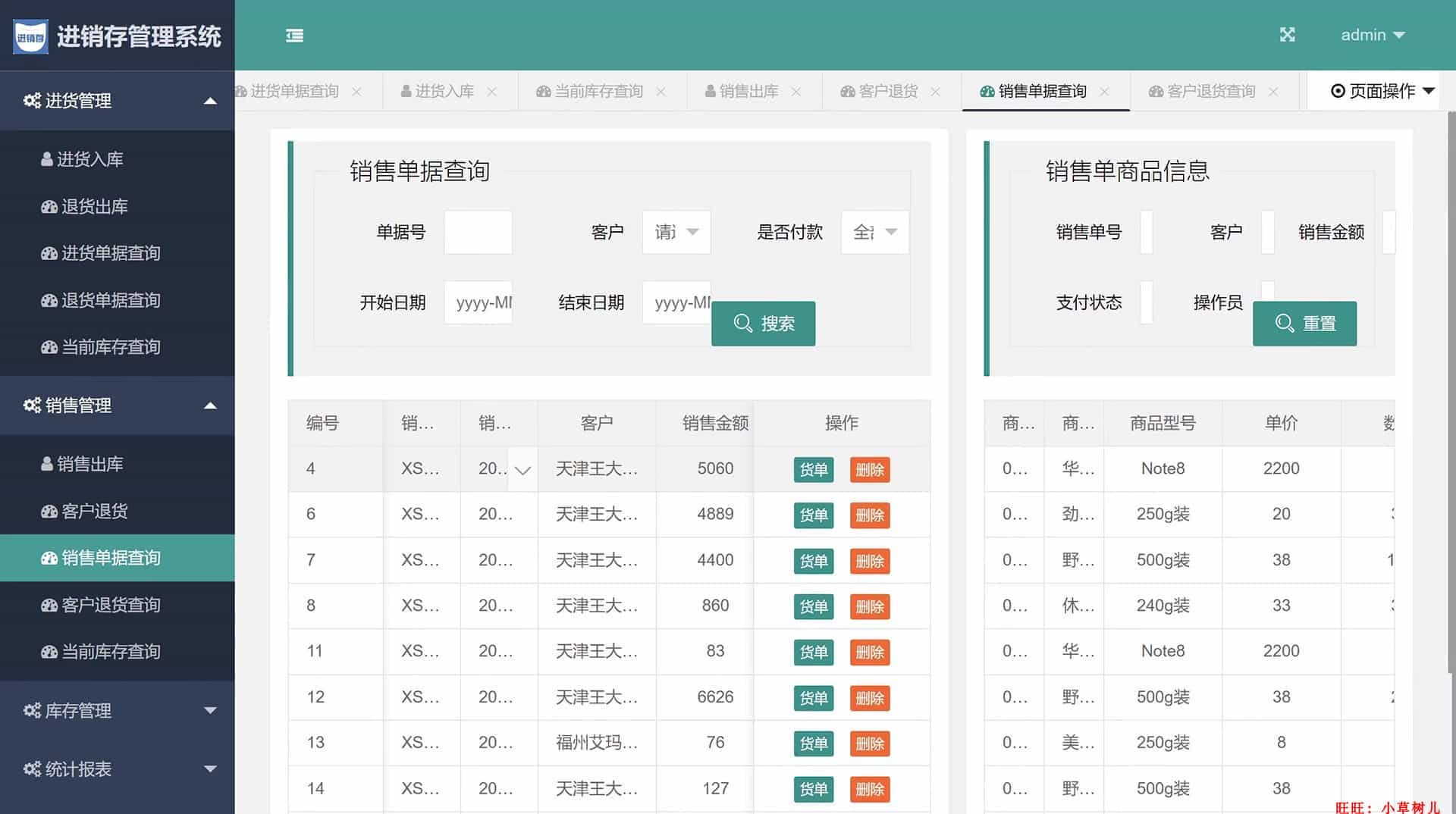Open the admin user menu
The image size is (1456, 814).
[1372, 35]
